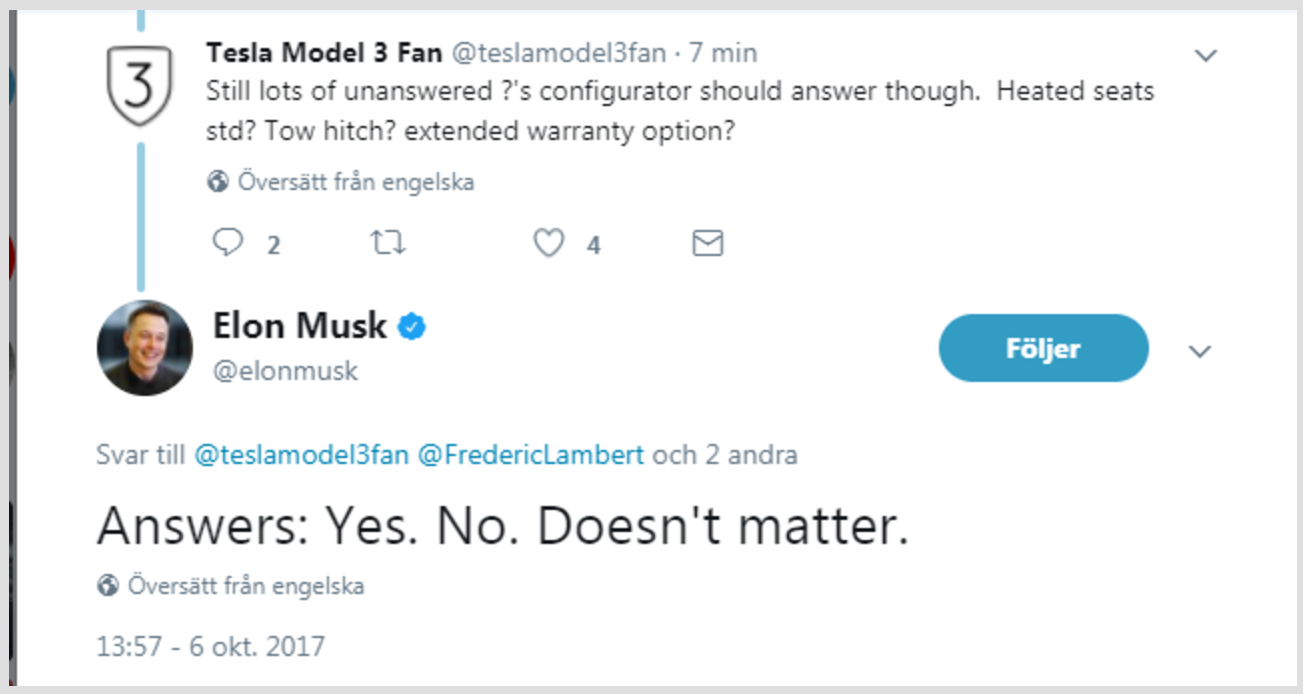This screenshot has height=694, width=1303.
Task: Expand options on Elon Musk's reply
Action: [x=1199, y=351]
